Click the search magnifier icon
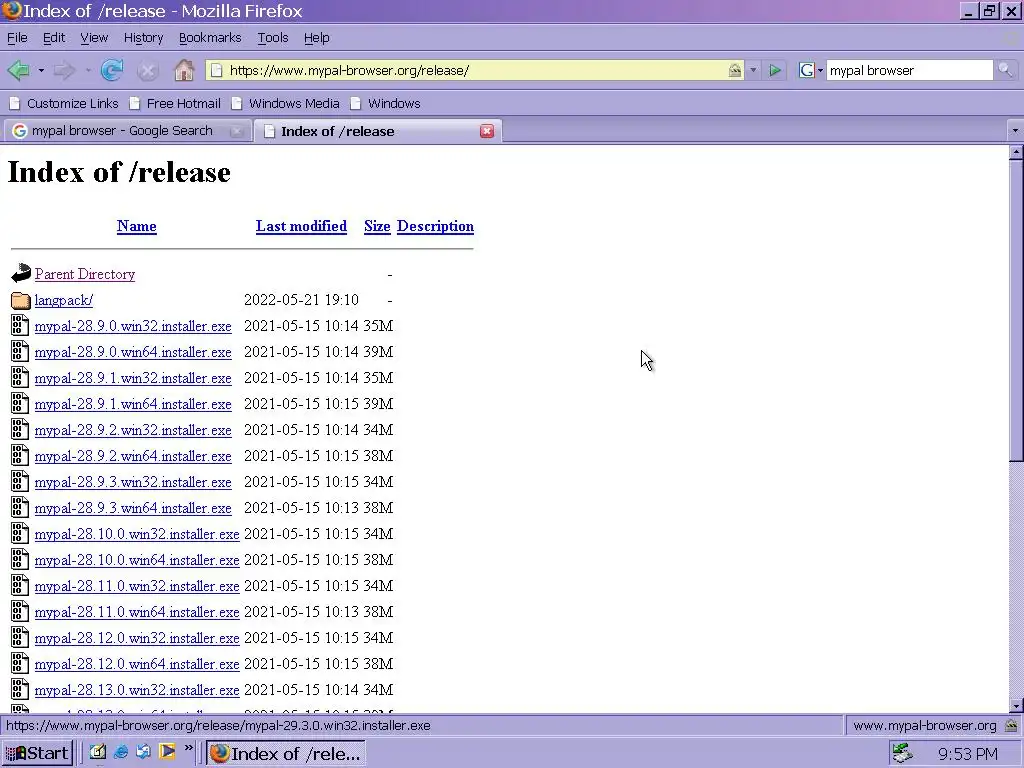Image resolution: width=1024 pixels, height=768 pixels. pyautogui.click(x=1005, y=71)
